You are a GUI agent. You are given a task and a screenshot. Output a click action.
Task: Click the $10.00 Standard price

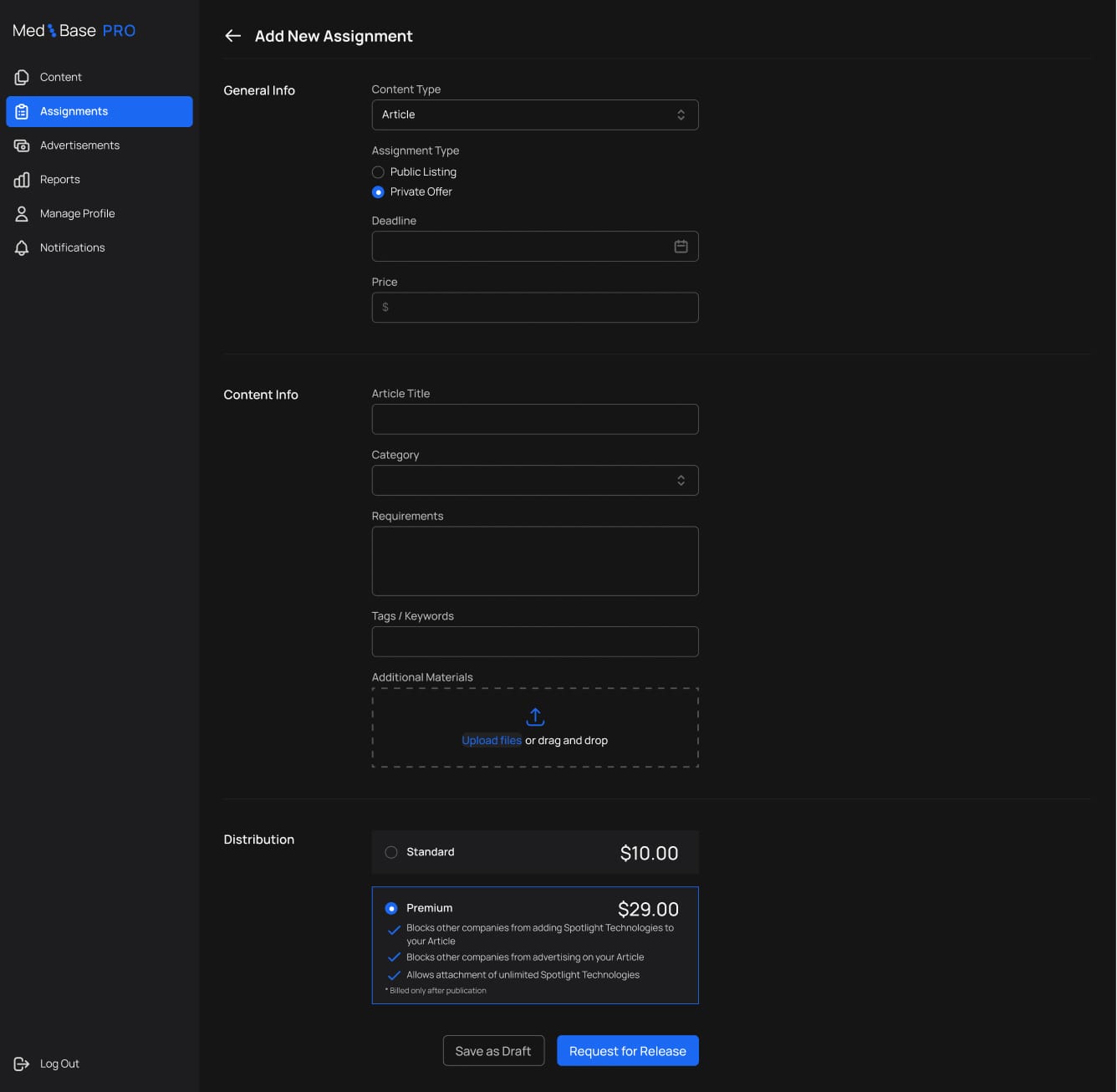649,854
